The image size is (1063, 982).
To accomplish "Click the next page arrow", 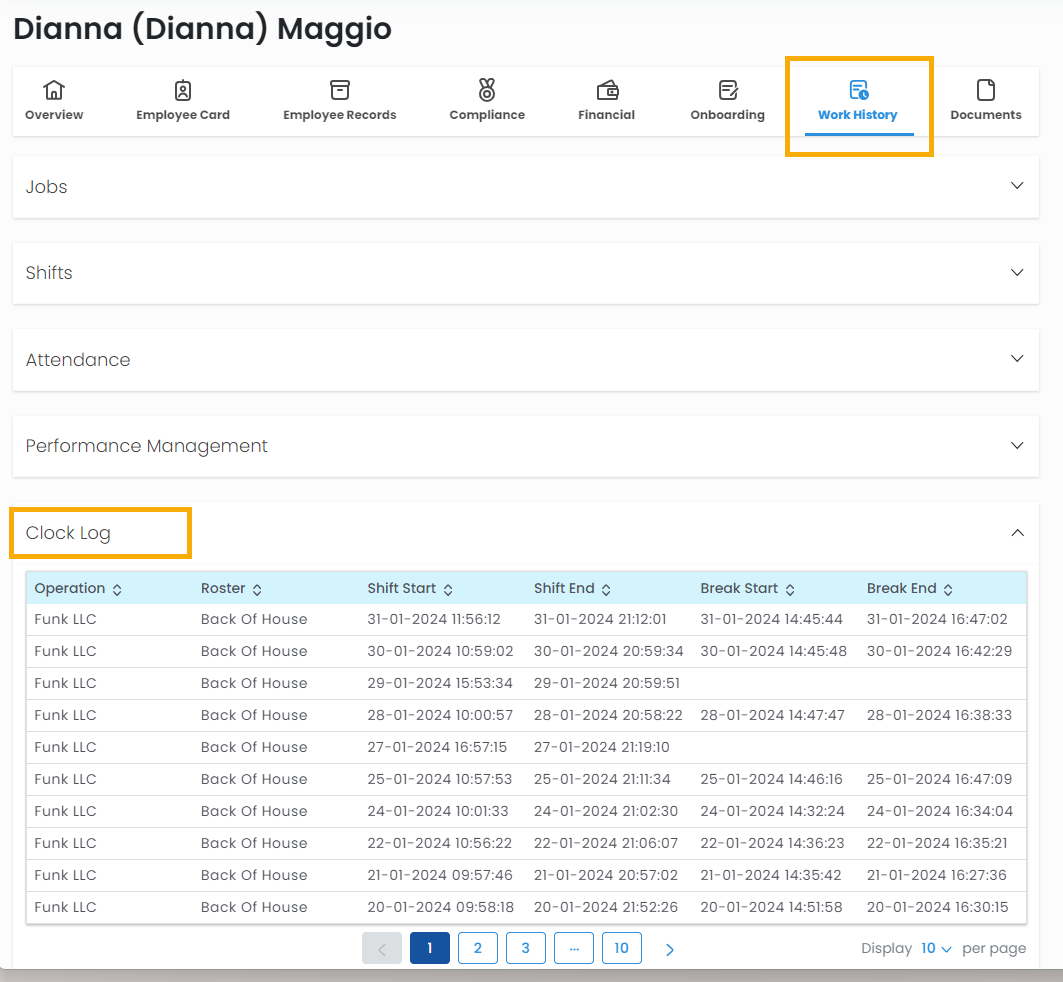I will 670,949.
